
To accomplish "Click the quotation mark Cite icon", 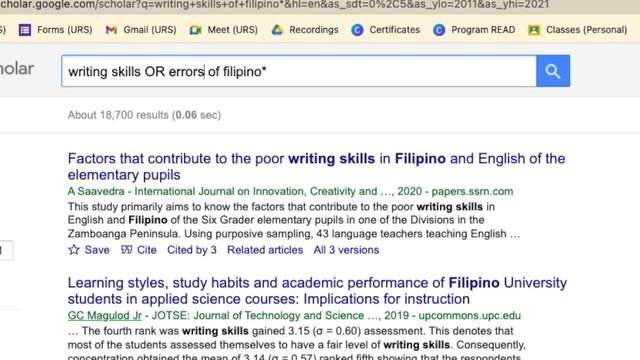I will click(x=127, y=249).
